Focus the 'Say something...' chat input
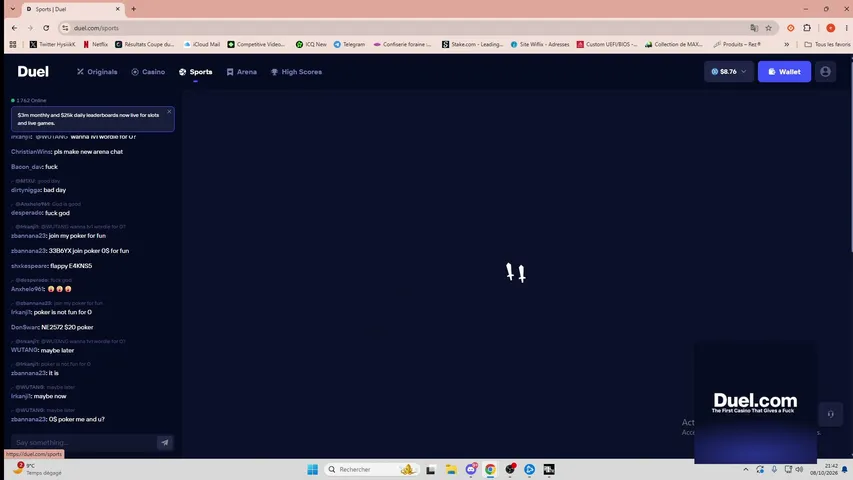 tap(84, 442)
